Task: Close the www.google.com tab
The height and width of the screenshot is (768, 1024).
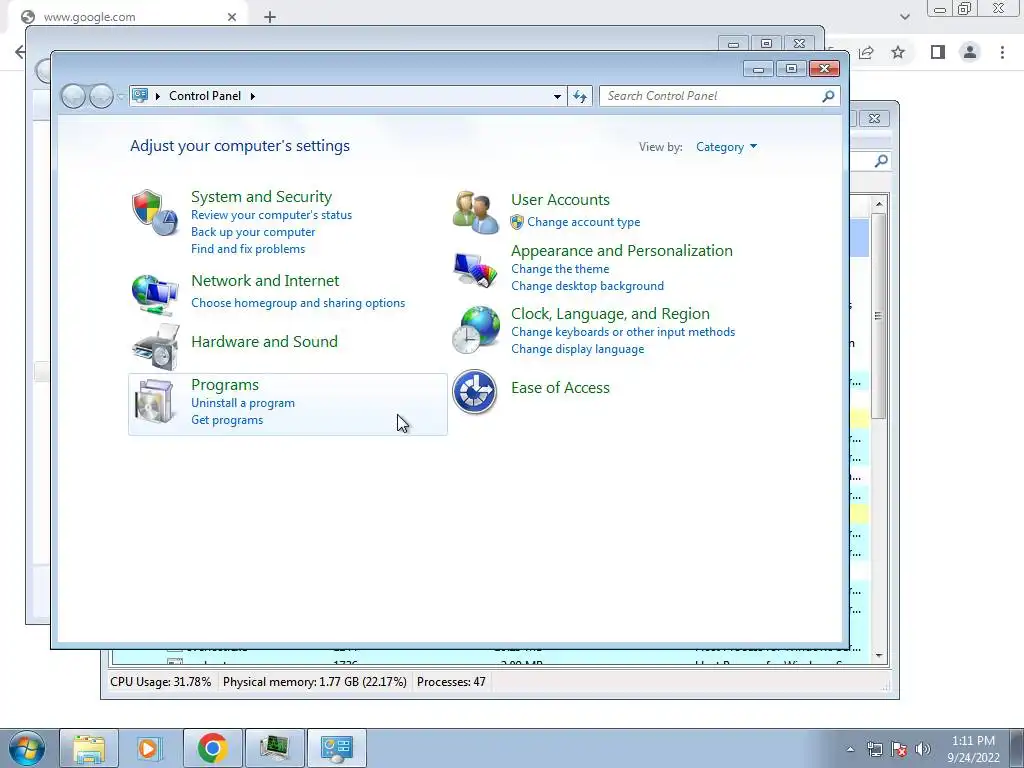Action: pyautogui.click(x=232, y=17)
